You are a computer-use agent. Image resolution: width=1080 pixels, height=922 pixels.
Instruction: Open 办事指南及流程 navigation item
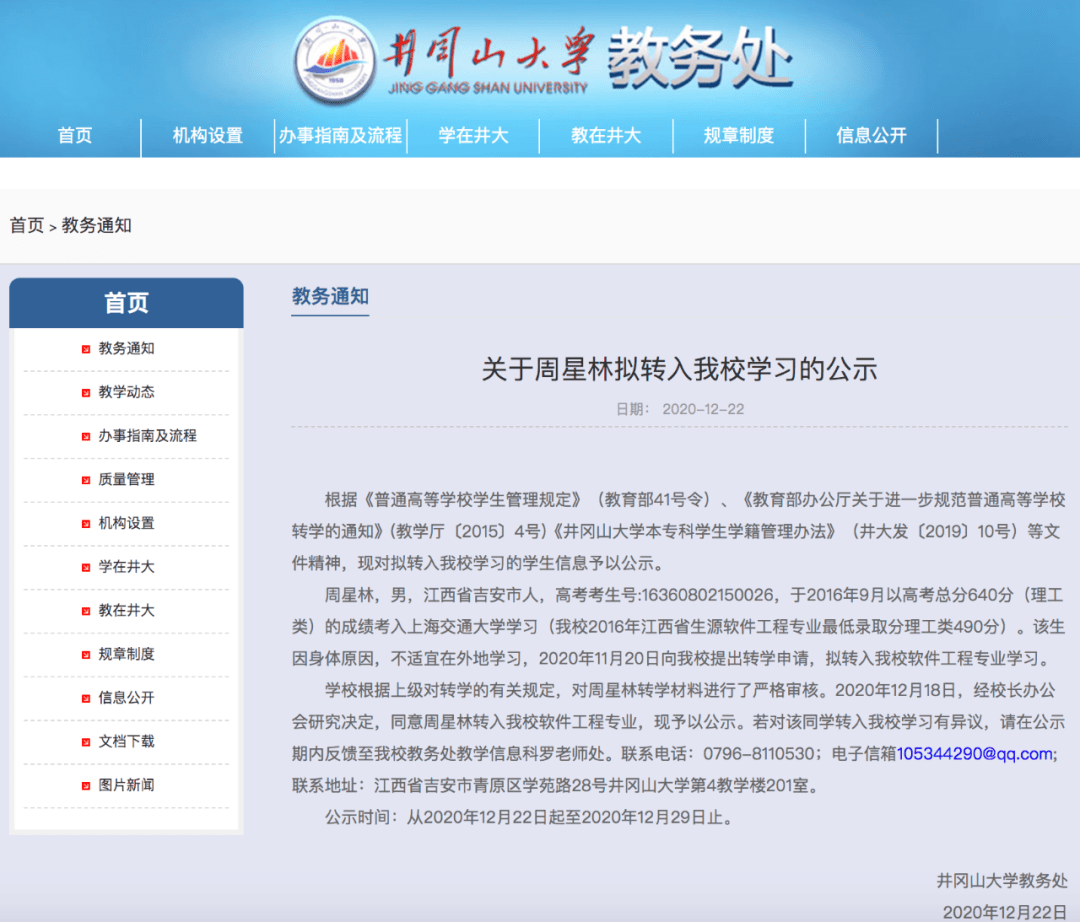point(340,137)
